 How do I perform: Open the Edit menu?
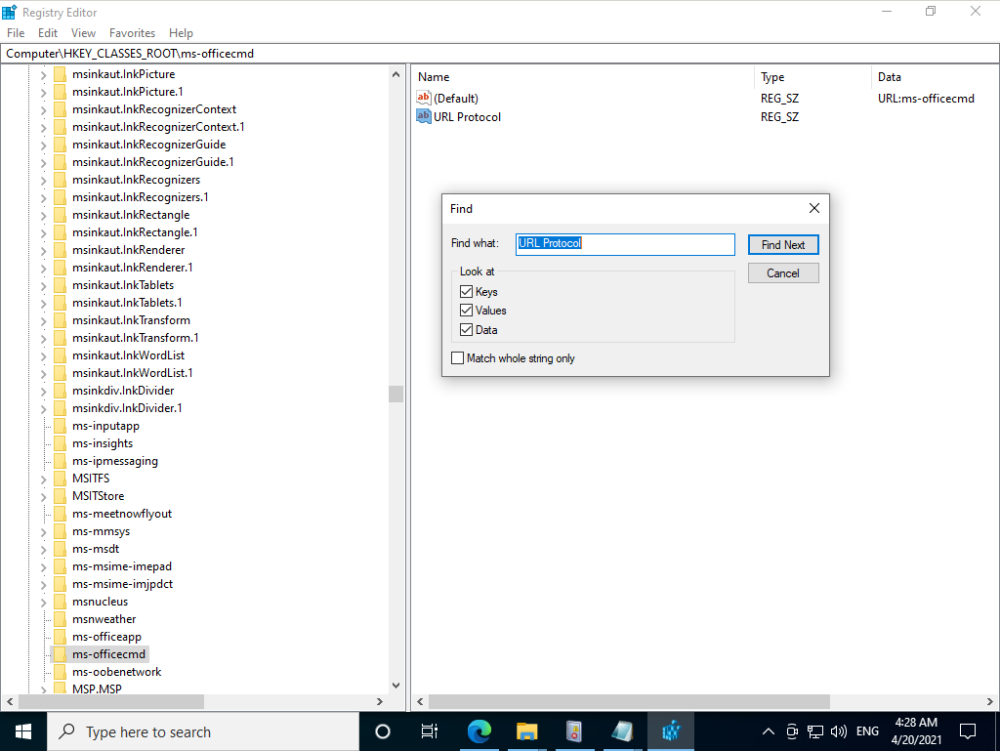(x=48, y=33)
